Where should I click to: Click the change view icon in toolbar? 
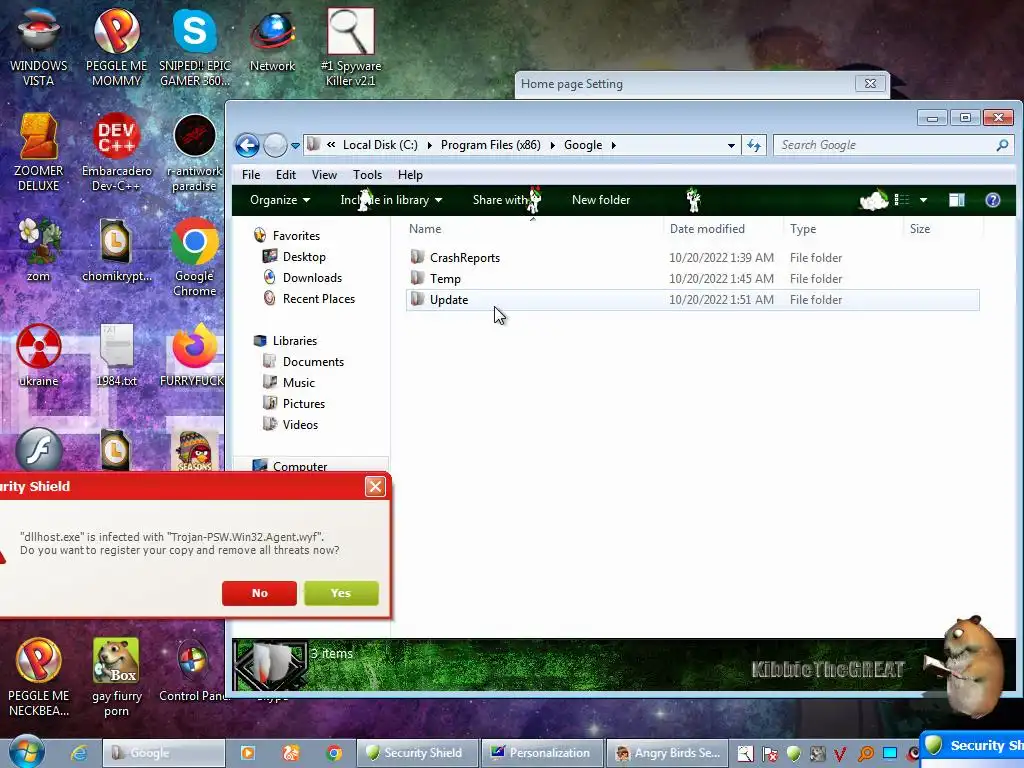coord(902,200)
